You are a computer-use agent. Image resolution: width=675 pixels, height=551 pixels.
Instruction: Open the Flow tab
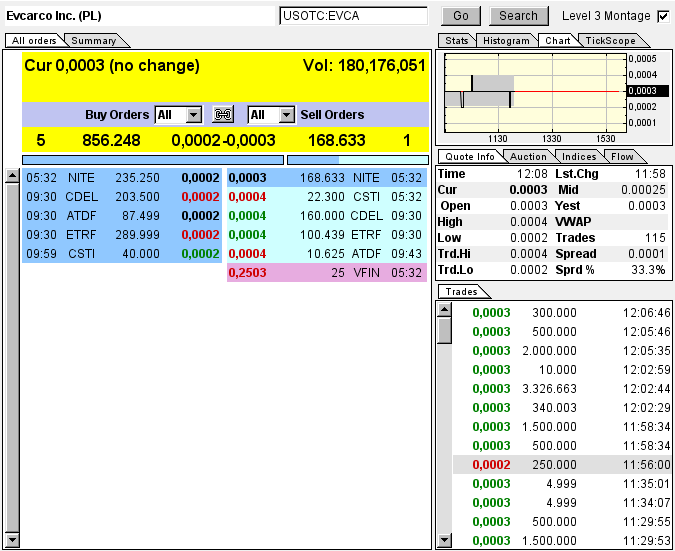click(x=622, y=157)
